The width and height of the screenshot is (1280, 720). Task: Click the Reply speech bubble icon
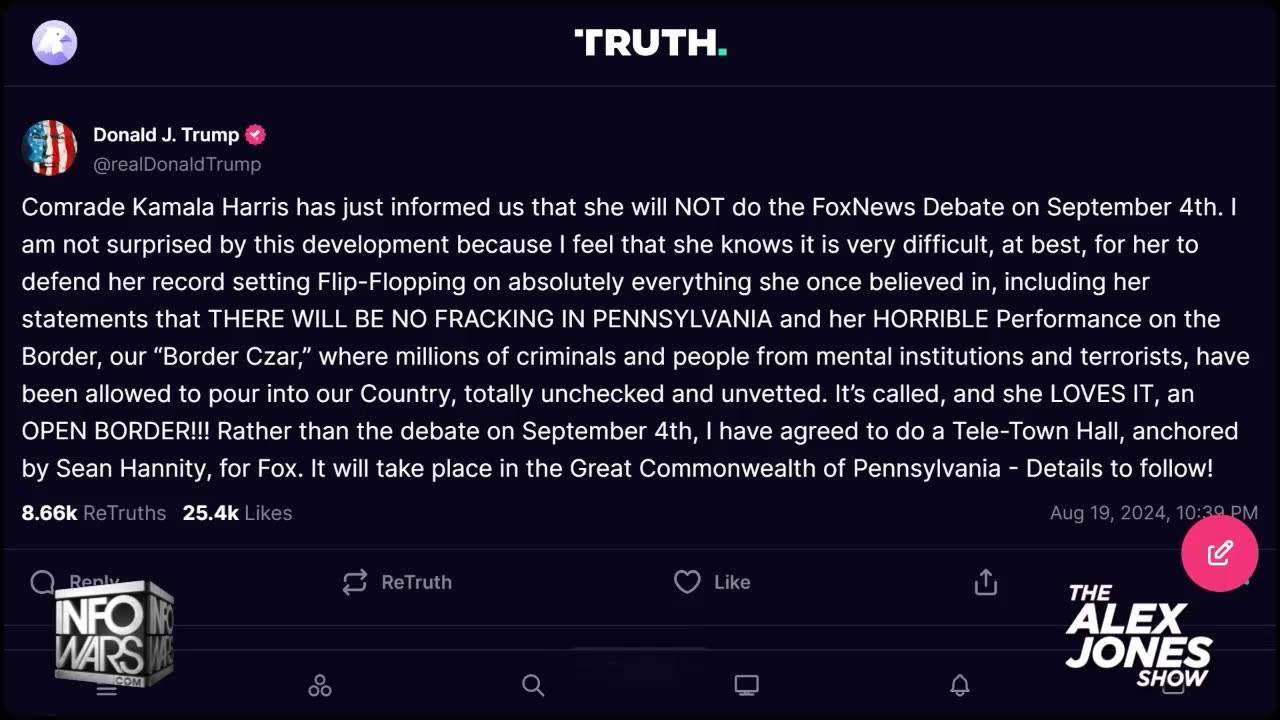pyautogui.click(x=43, y=582)
